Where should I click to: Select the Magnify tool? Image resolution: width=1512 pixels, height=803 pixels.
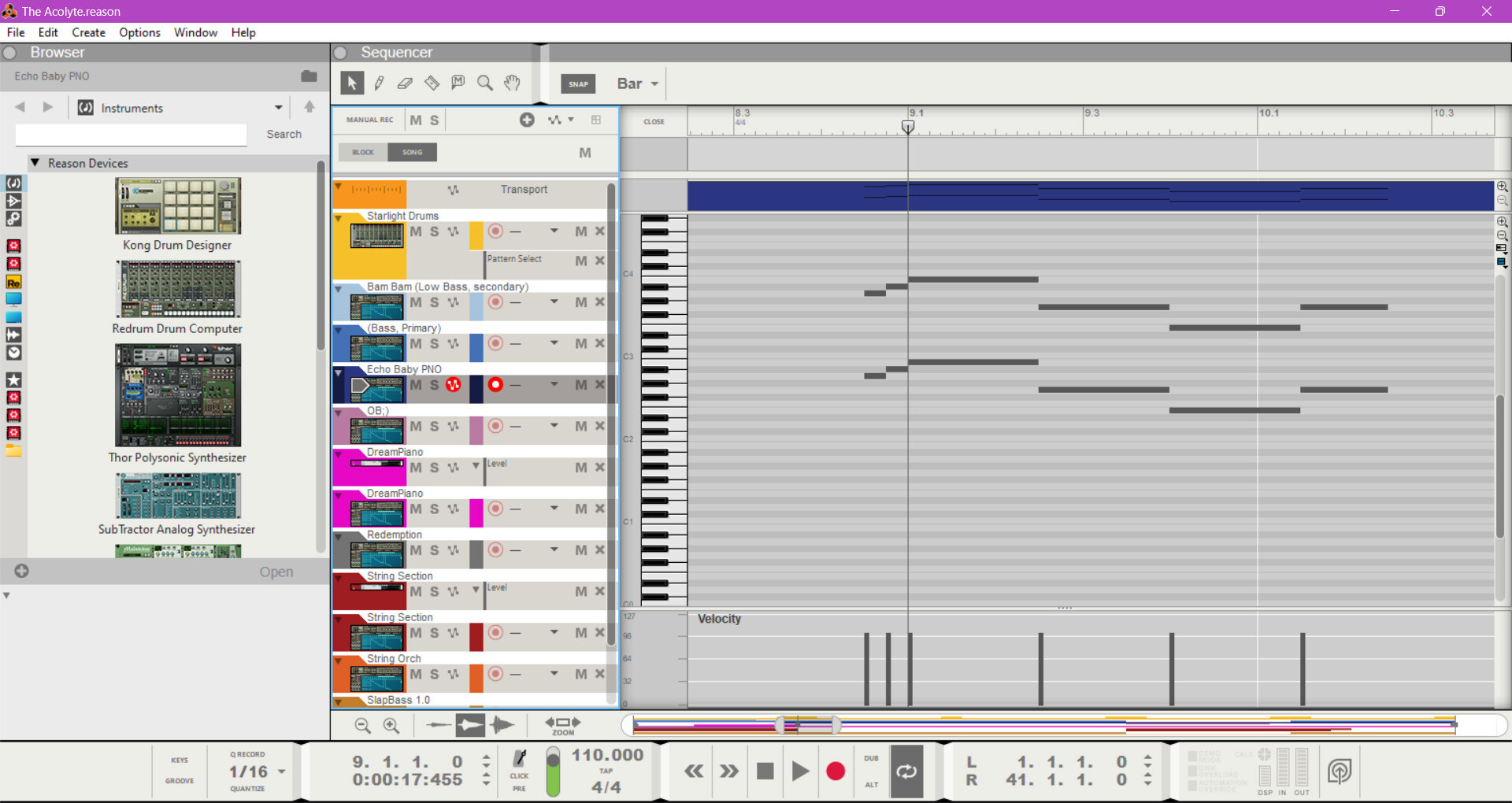485,83
